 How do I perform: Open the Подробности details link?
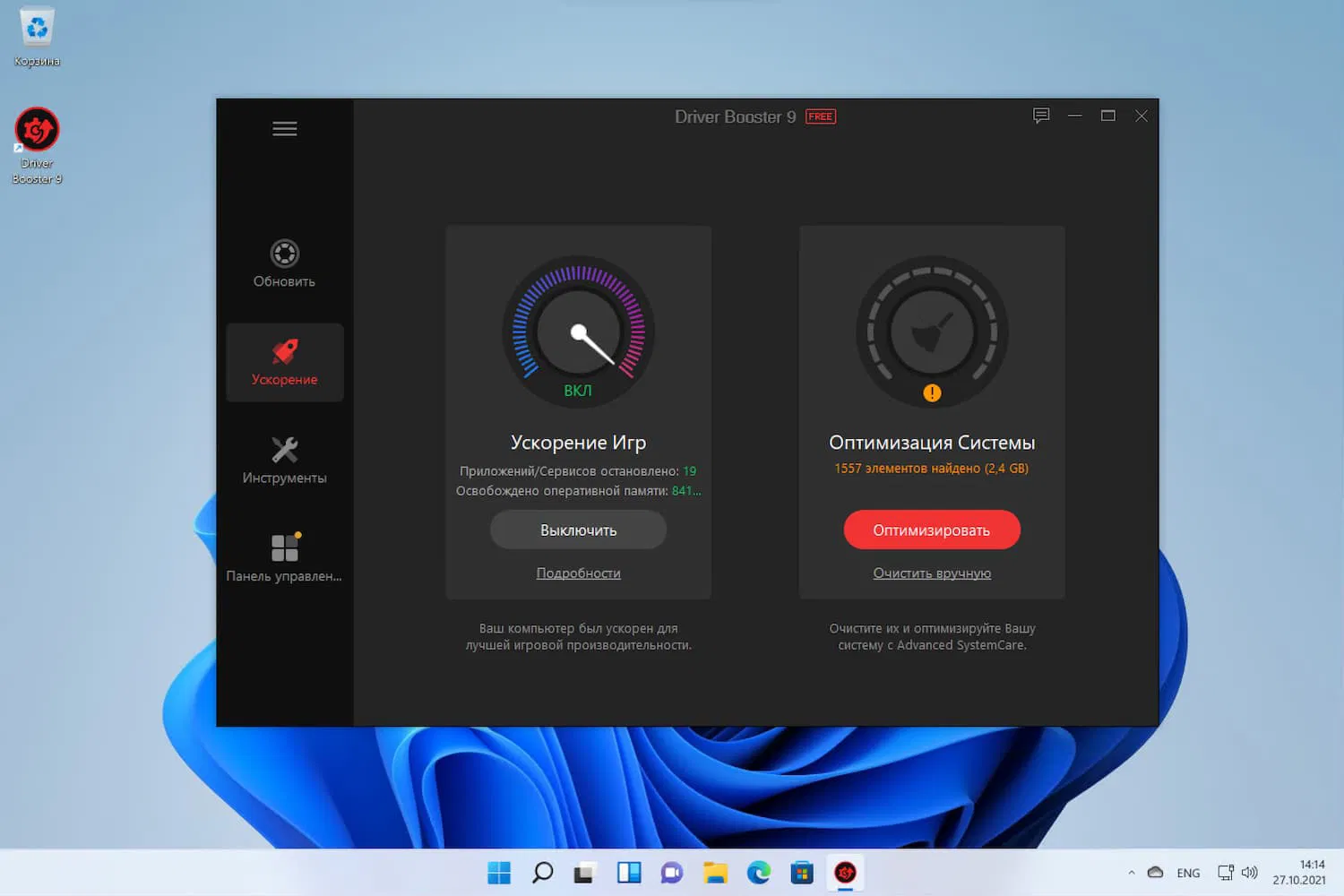(x=578, y=573)
